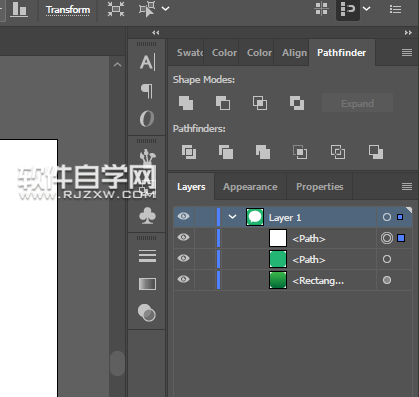The image size is (419, 397).
Task: Apply Minus Front shape mode
Action: [223, 103]
